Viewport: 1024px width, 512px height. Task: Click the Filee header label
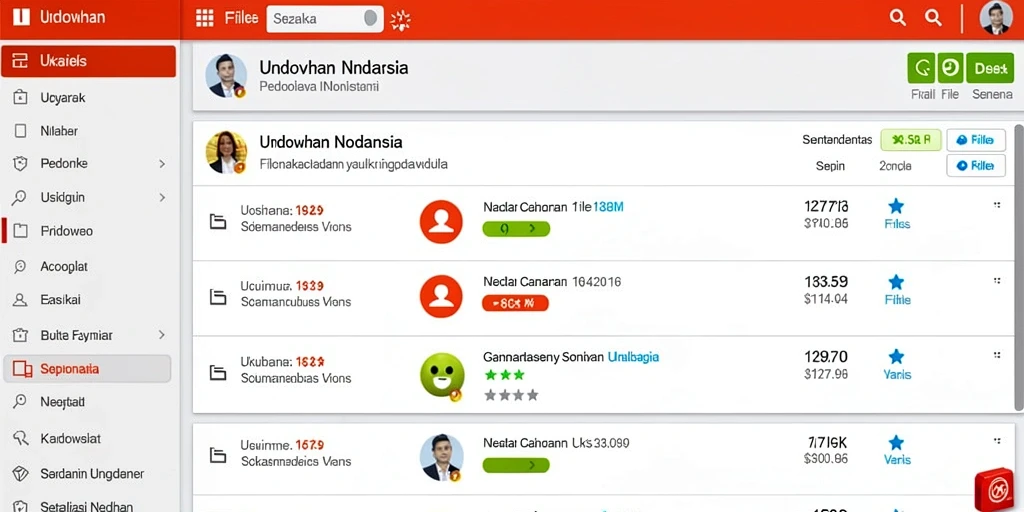click(x=241, y=18)
